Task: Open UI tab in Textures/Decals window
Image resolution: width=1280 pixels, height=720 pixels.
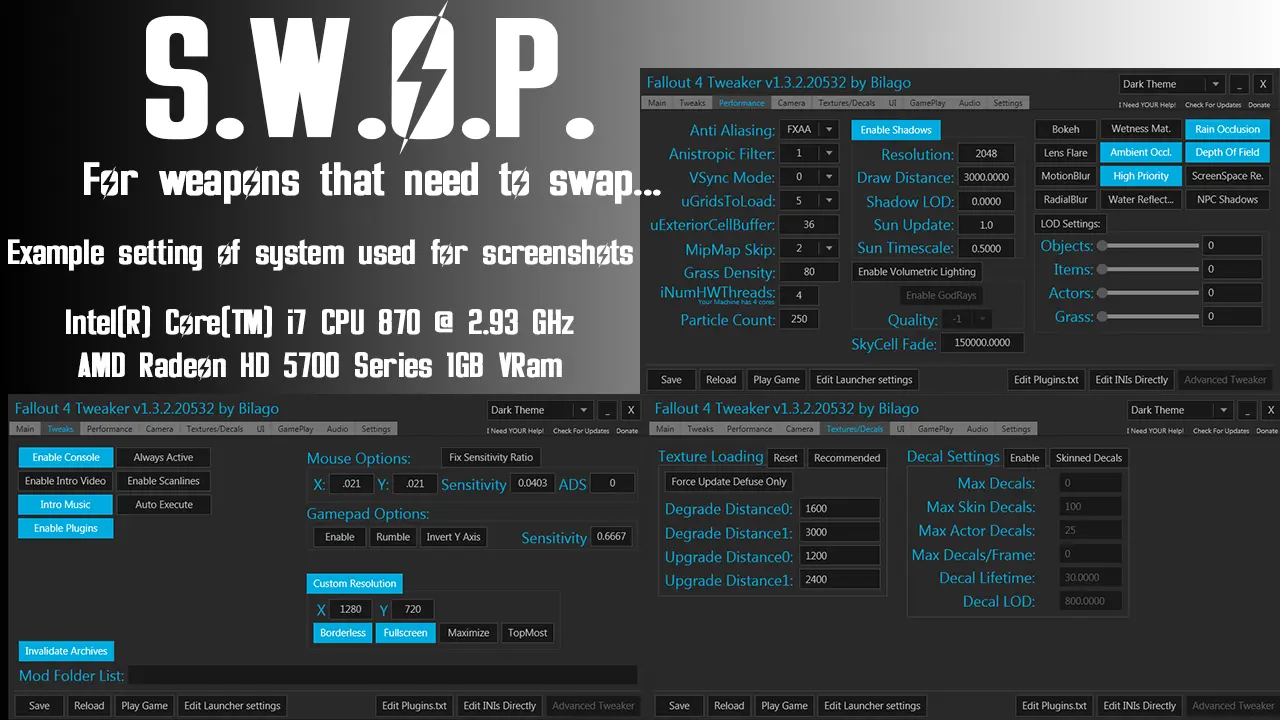Action: pyautogui.click(x=900, y=429)
